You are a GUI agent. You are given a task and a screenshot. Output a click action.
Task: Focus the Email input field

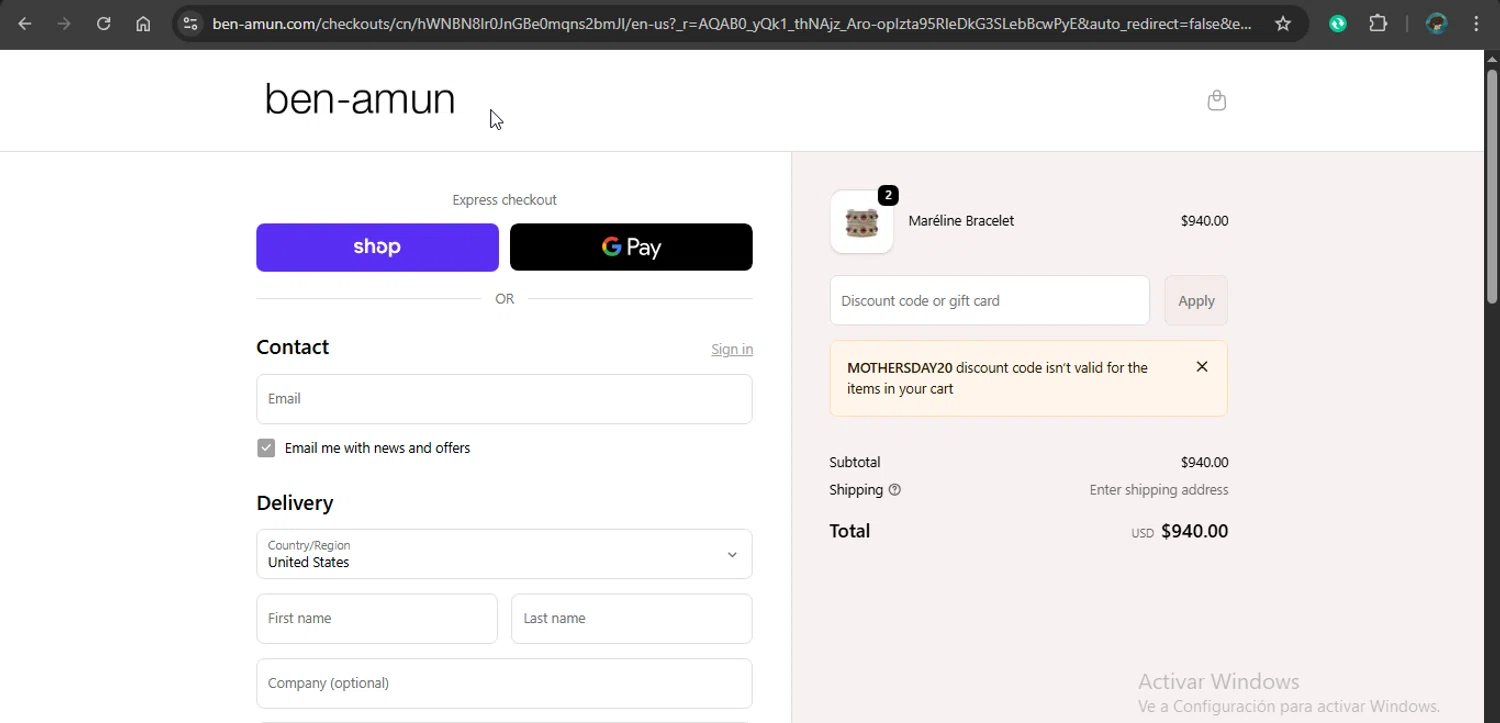point(504,399)
